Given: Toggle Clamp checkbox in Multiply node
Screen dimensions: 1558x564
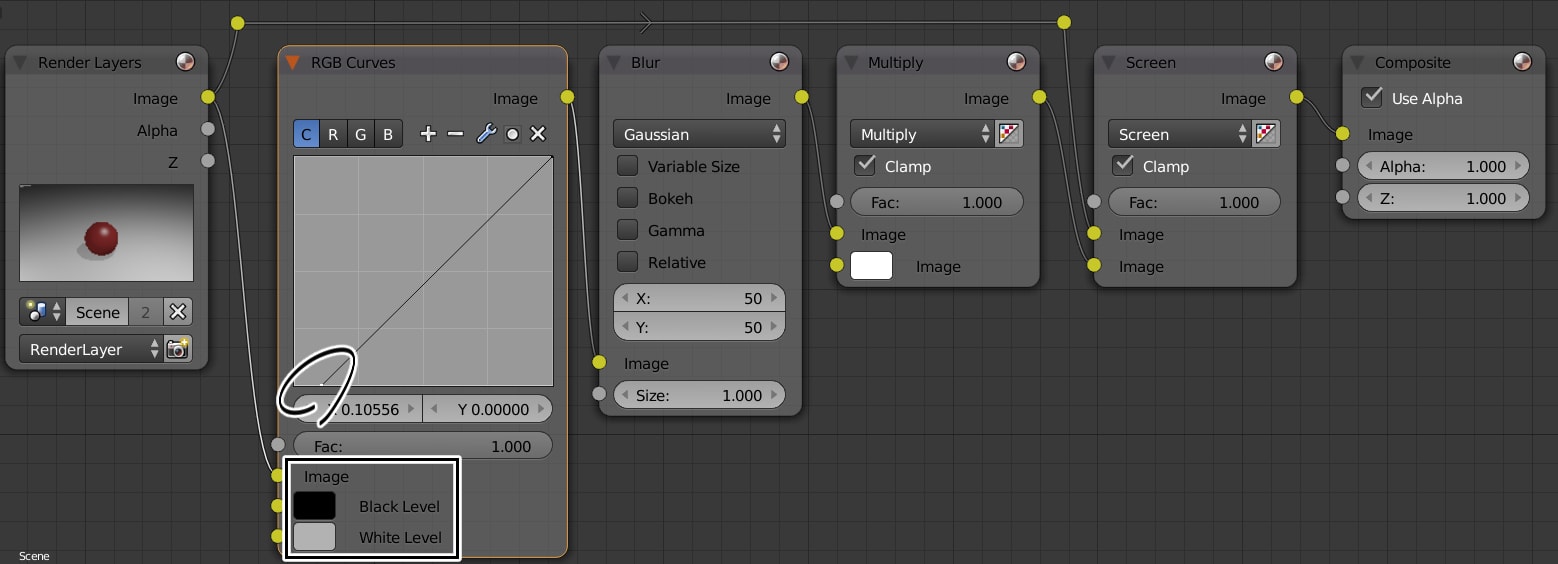Looking at the screenshot, I should pyautogui.click(x=865, y=165).
